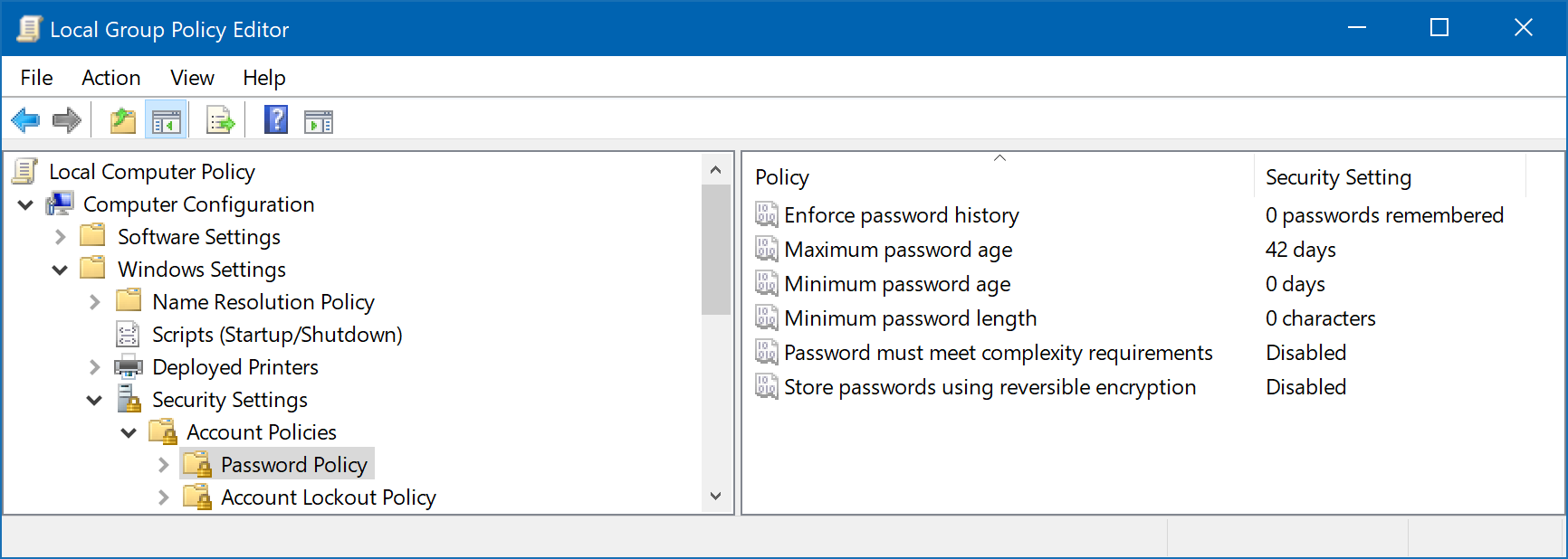Select Password must meet complexity requirements

(x=999, y=353)
